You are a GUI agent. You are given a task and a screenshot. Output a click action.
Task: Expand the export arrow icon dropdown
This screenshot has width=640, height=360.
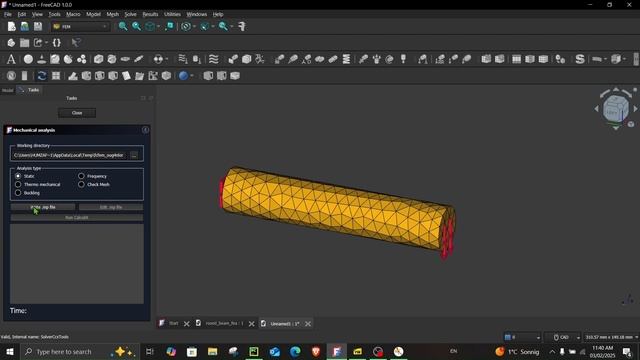click(47, 42)
